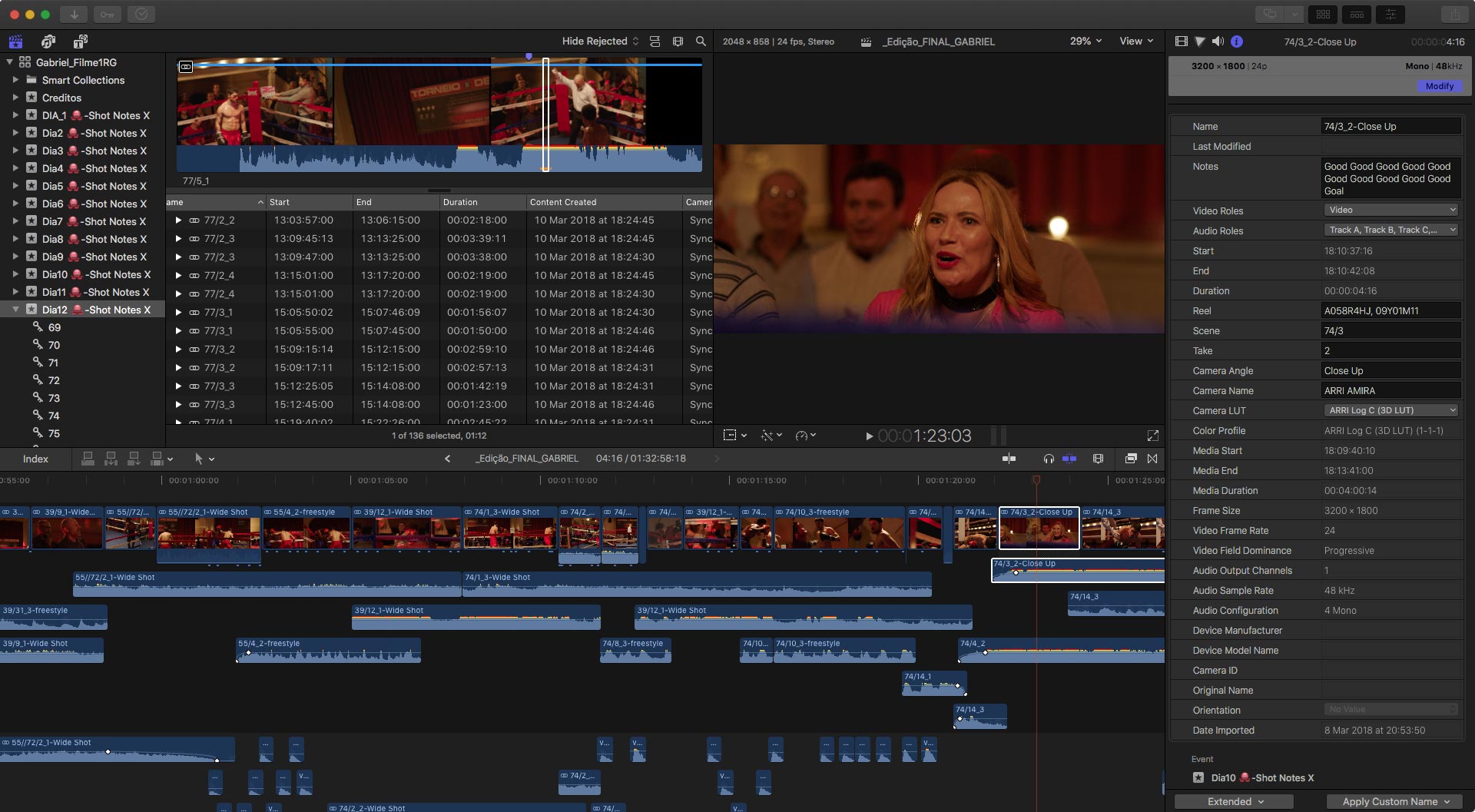1475x812 pixels.
Task: Toggle the inspector sliders panel button
Action: pyautogui.click(x=1390, y=14)
